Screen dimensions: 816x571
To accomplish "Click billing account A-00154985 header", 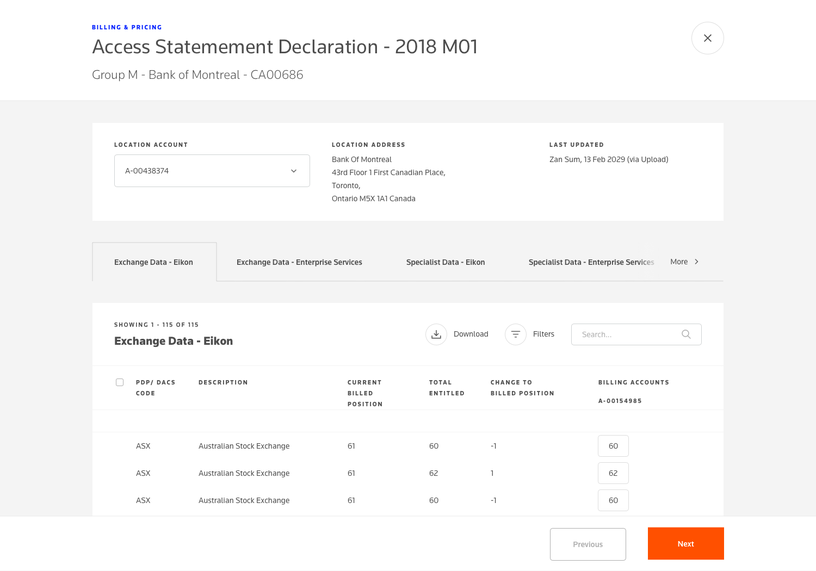I will tap(620, 401).
